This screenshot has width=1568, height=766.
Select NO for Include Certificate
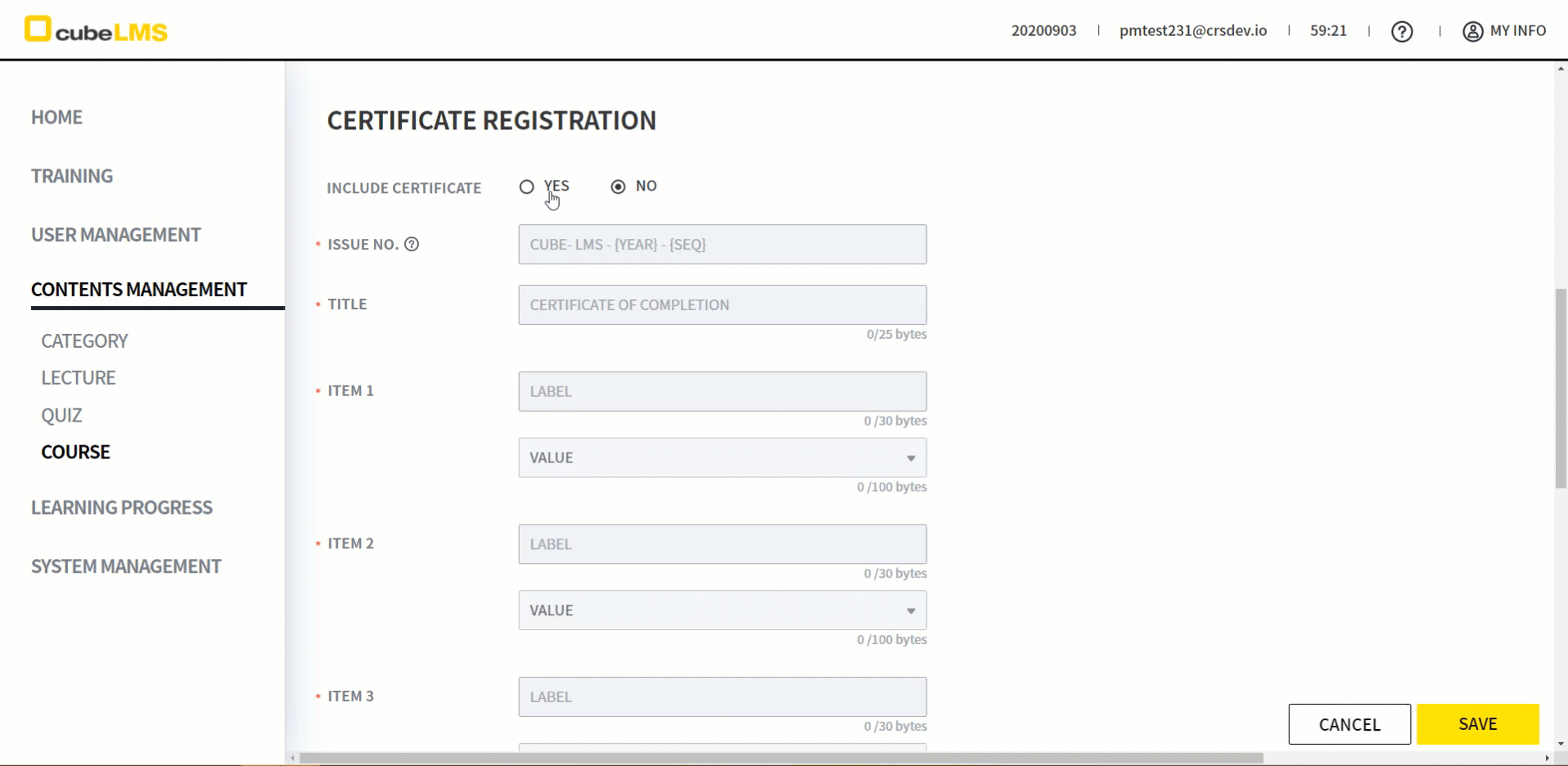[x=618, y=187]
